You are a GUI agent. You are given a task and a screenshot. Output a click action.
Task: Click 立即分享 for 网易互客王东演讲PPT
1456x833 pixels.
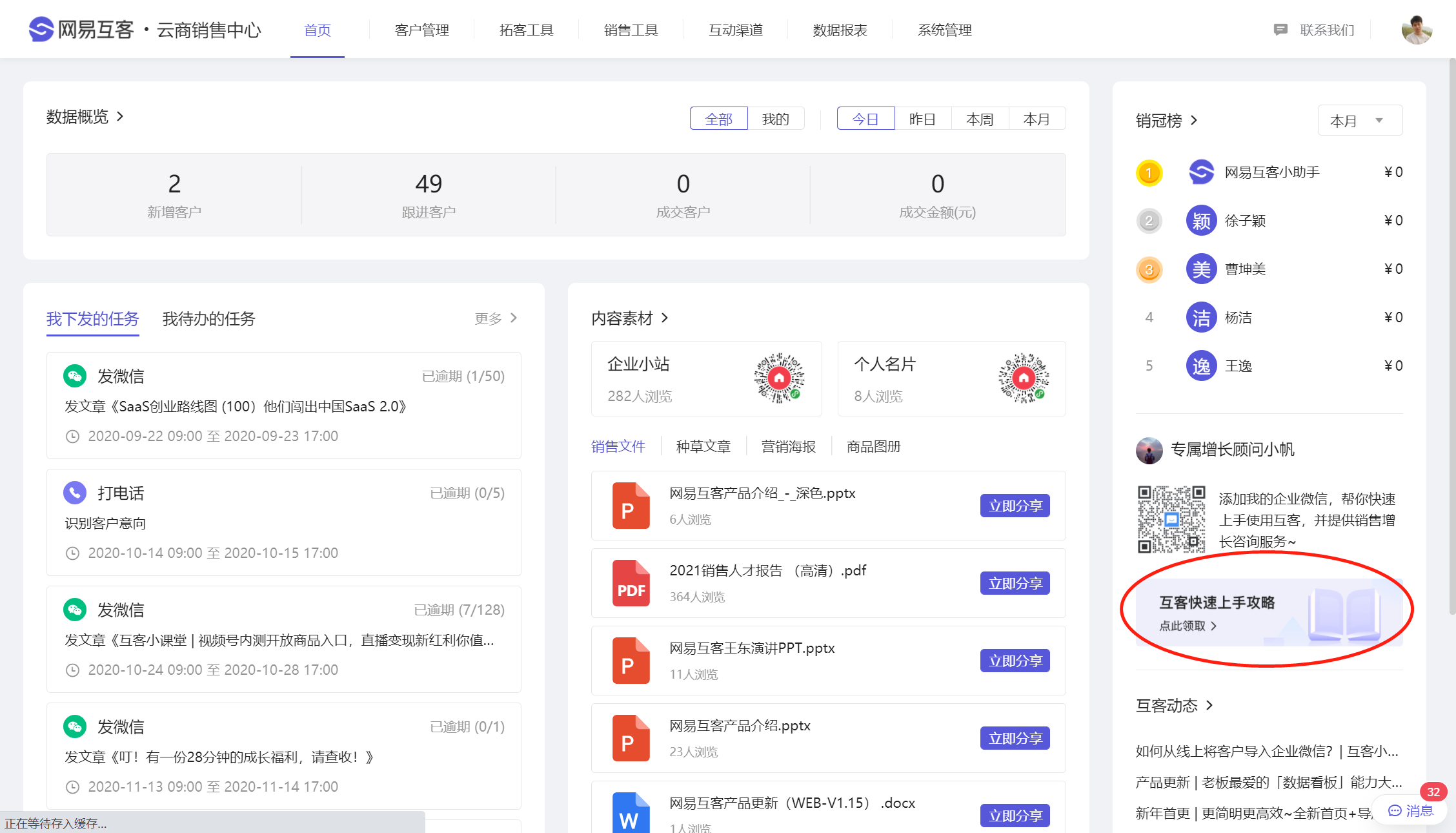point(1015,661)
